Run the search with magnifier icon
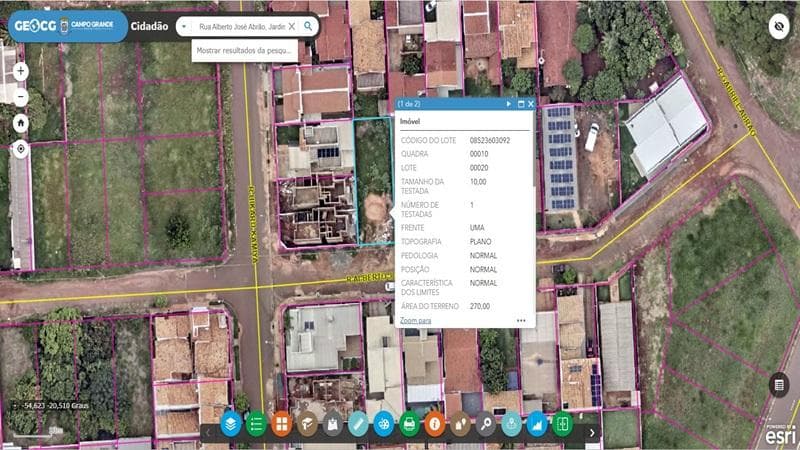Image resolution: width=800 pixels, height=450 pixels. click(308, 26)
